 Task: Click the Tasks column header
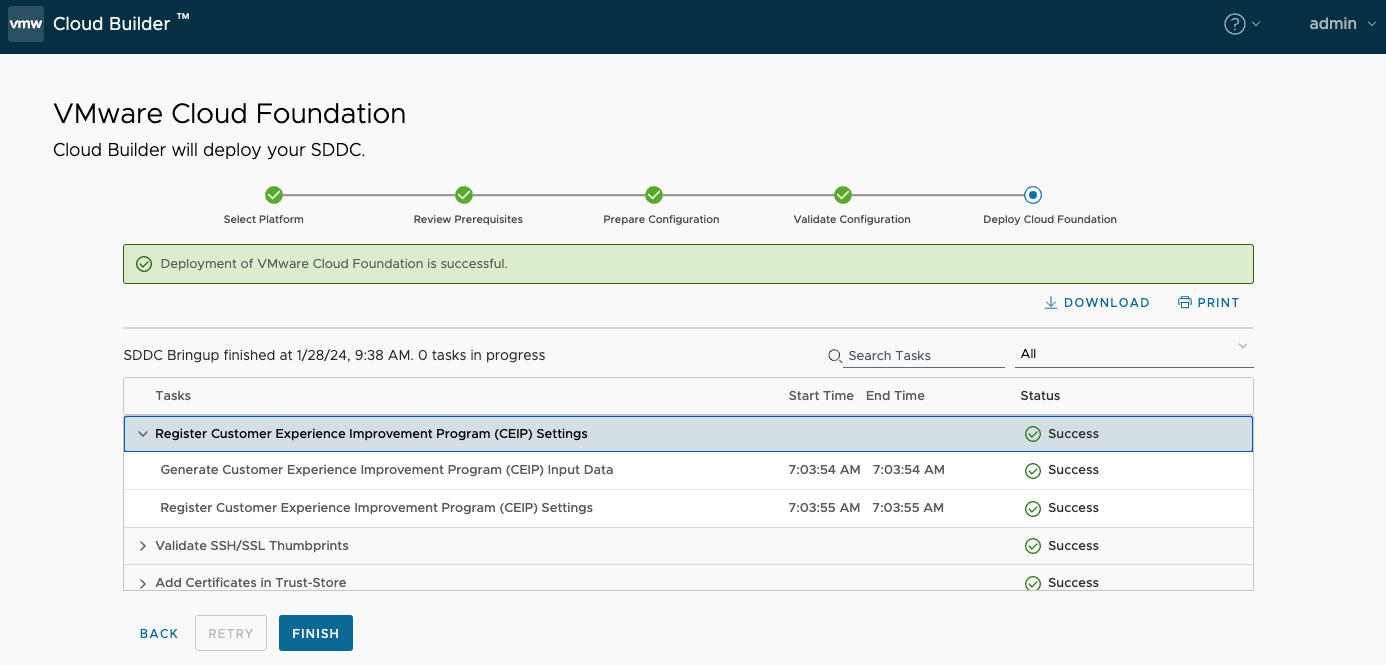click(173, 396)
